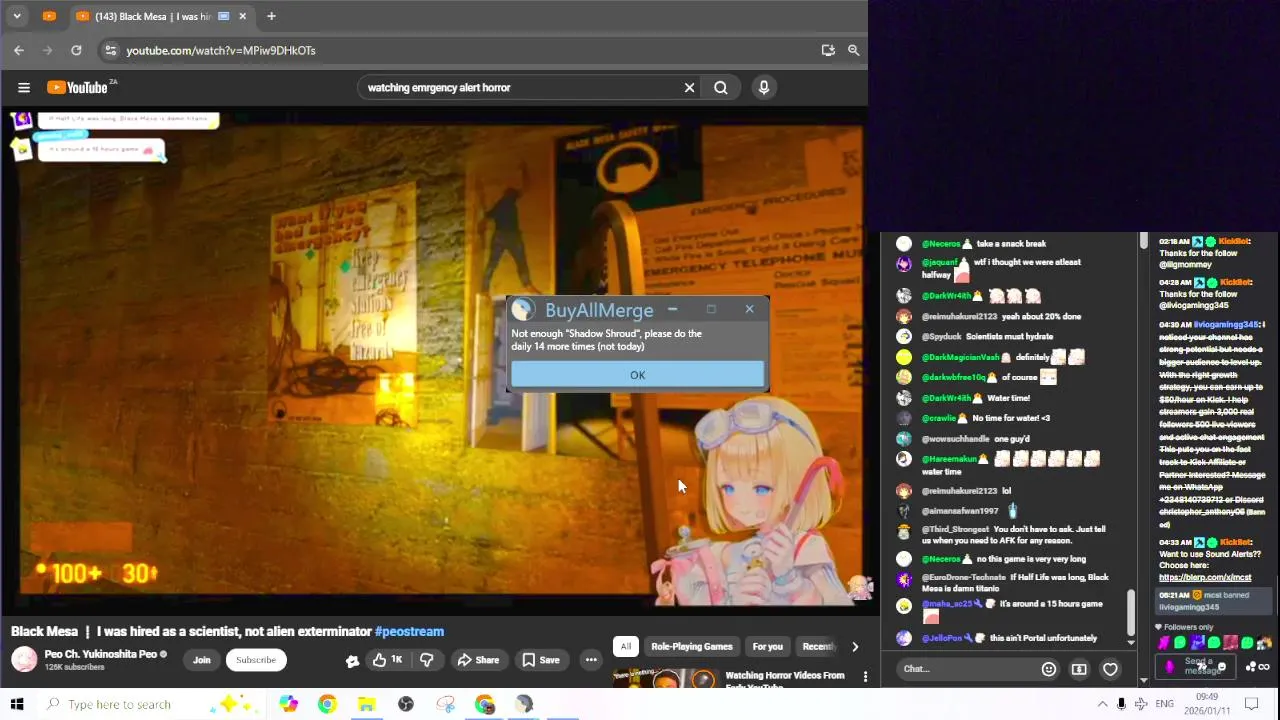This screenshot has height=720, width=1280.
Task: Click the Chat message input field
Action: (967, 669)
